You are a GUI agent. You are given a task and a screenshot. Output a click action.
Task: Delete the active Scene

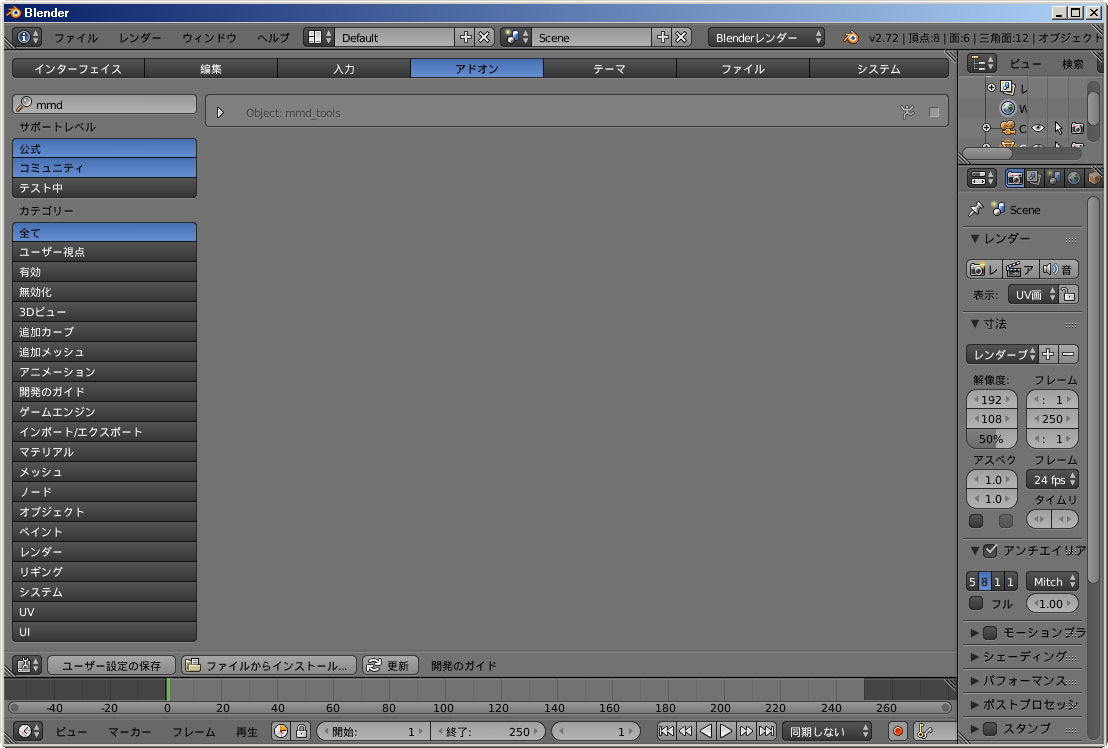(x=681, y=37)
